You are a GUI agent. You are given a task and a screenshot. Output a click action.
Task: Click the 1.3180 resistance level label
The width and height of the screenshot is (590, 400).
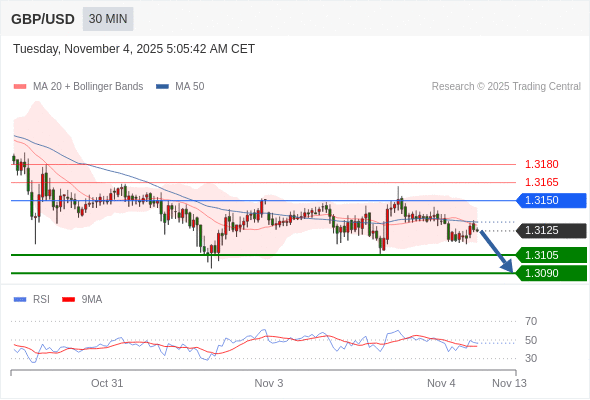click(x=541, y=164)
